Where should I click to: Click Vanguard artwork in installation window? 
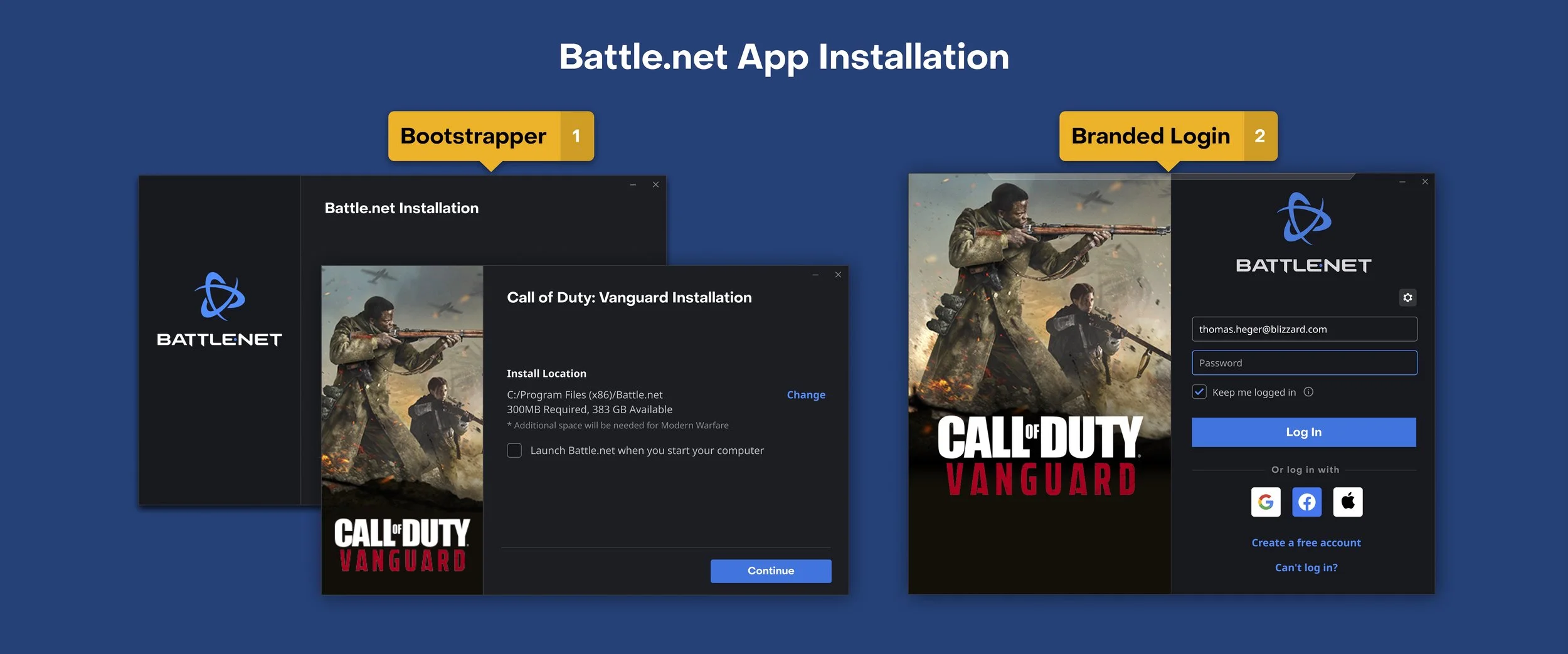click(x=402, y=430)
